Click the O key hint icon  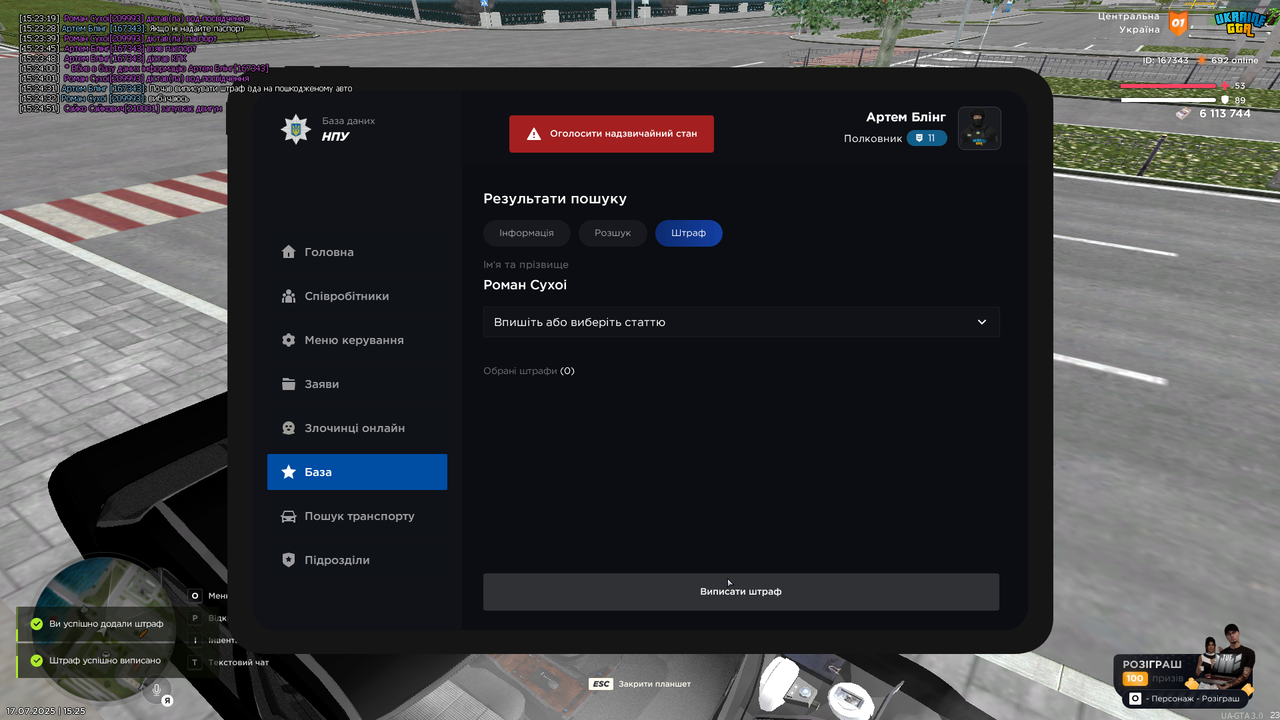[x=195, y=595]
